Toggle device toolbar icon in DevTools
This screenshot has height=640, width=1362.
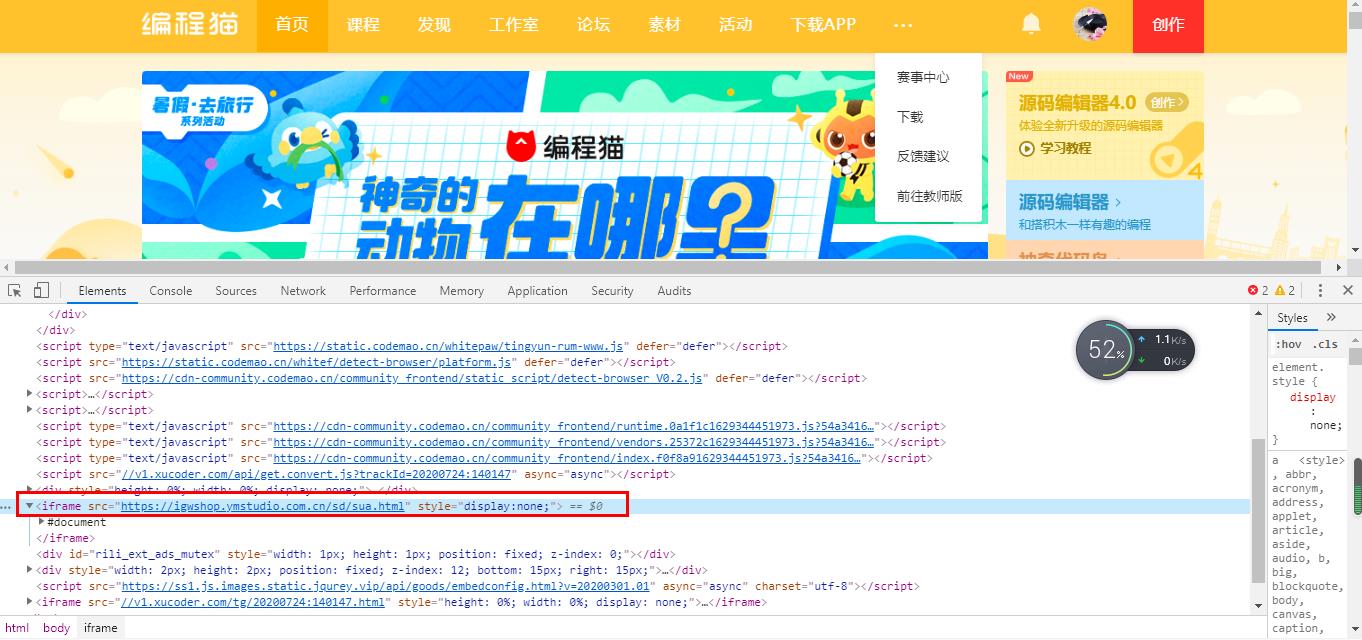41,291
